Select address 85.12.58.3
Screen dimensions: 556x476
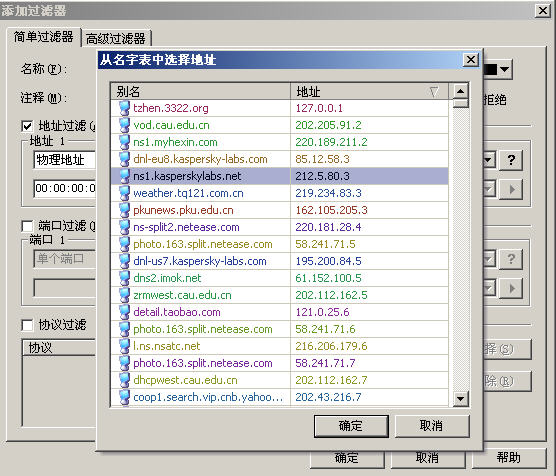point(322,159)
